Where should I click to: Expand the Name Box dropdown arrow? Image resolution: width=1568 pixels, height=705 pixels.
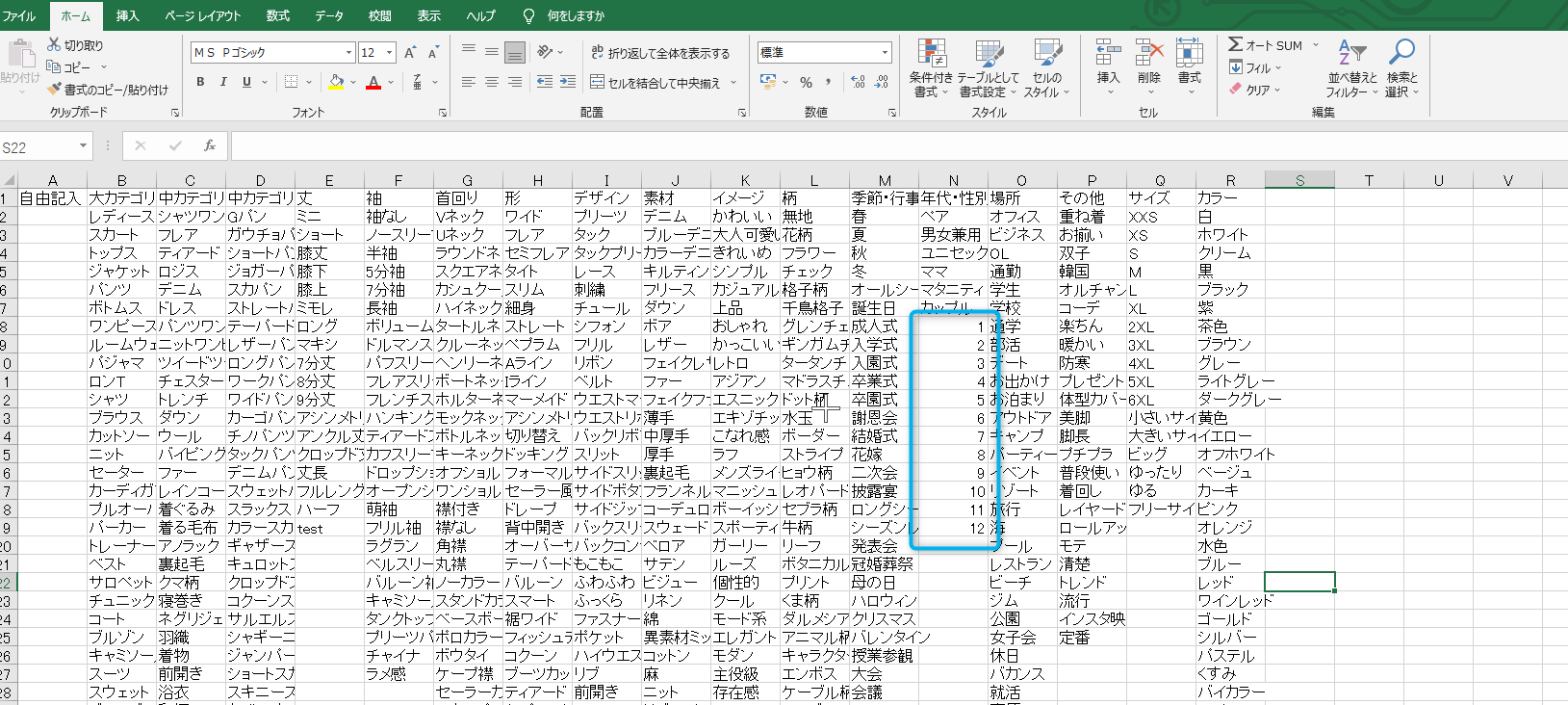[84, 146]
